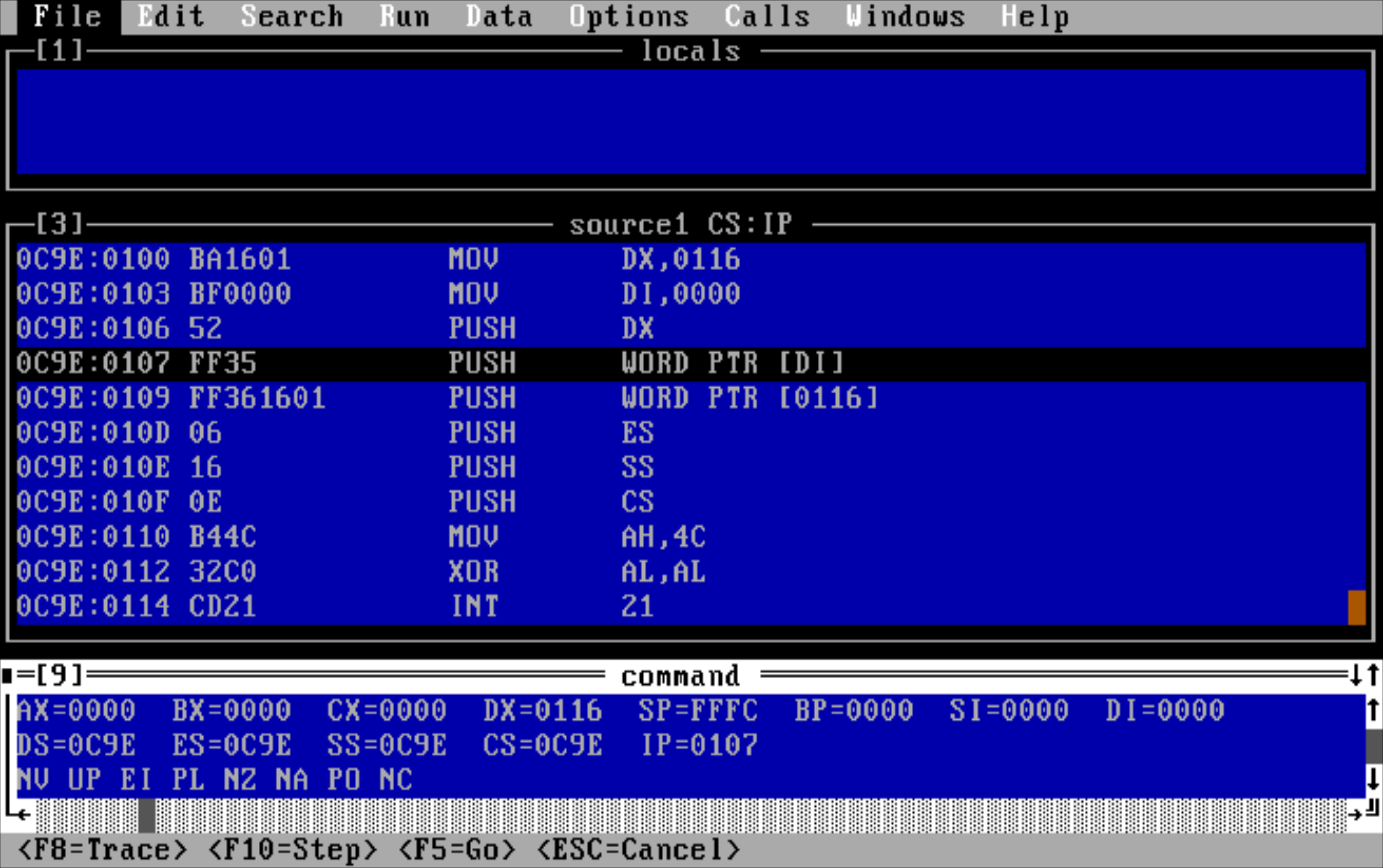
Task: Select the PUSH SS line
Action: (x=691, y=467)
